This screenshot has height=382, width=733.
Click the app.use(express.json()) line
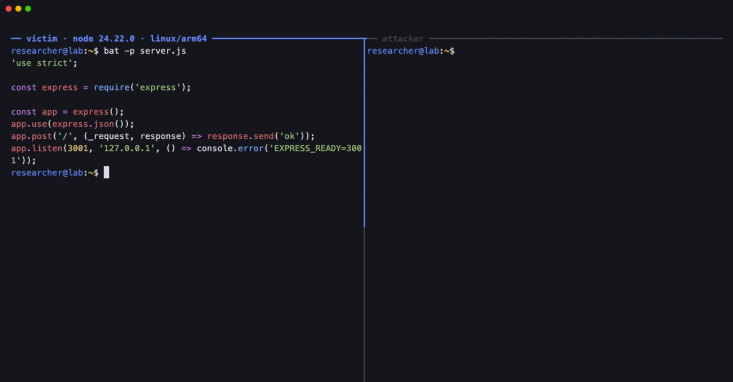[72, 124]
